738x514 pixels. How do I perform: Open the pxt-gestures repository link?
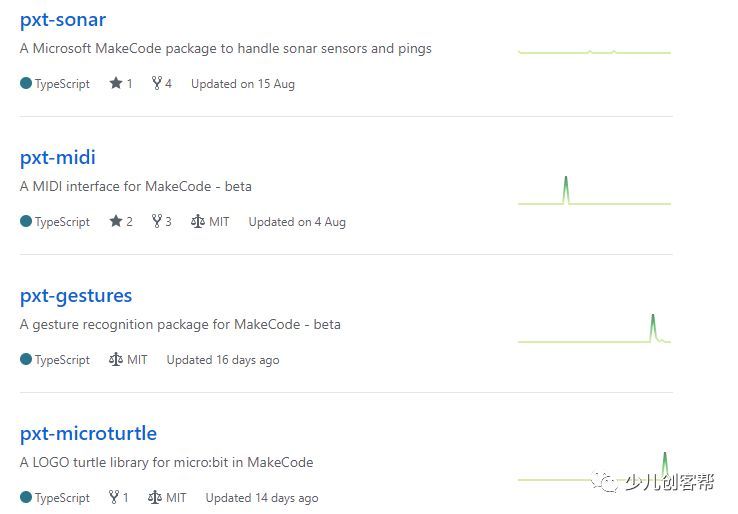[76, 295]
